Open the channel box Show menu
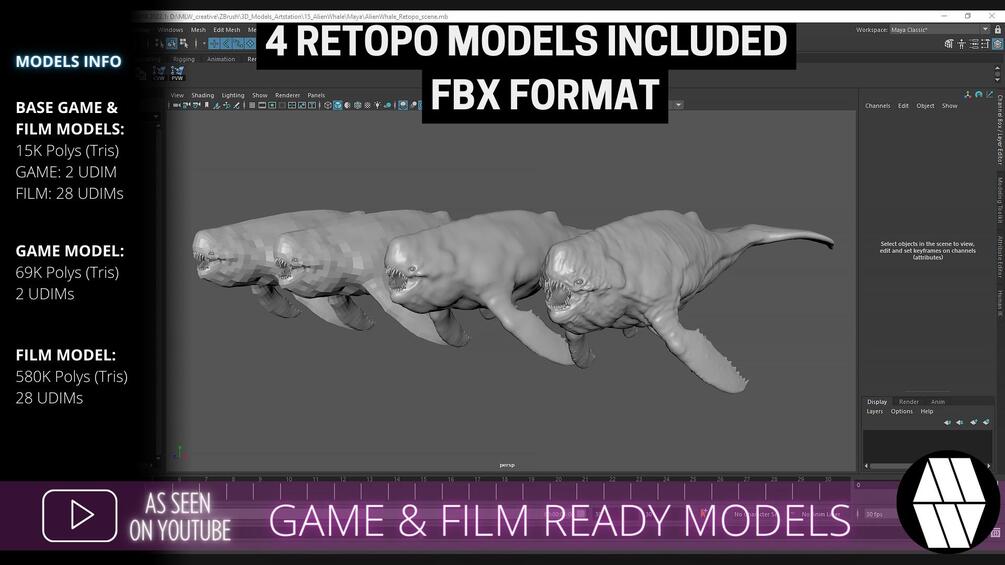This screenshot has height=565, width=1005. 949,106
